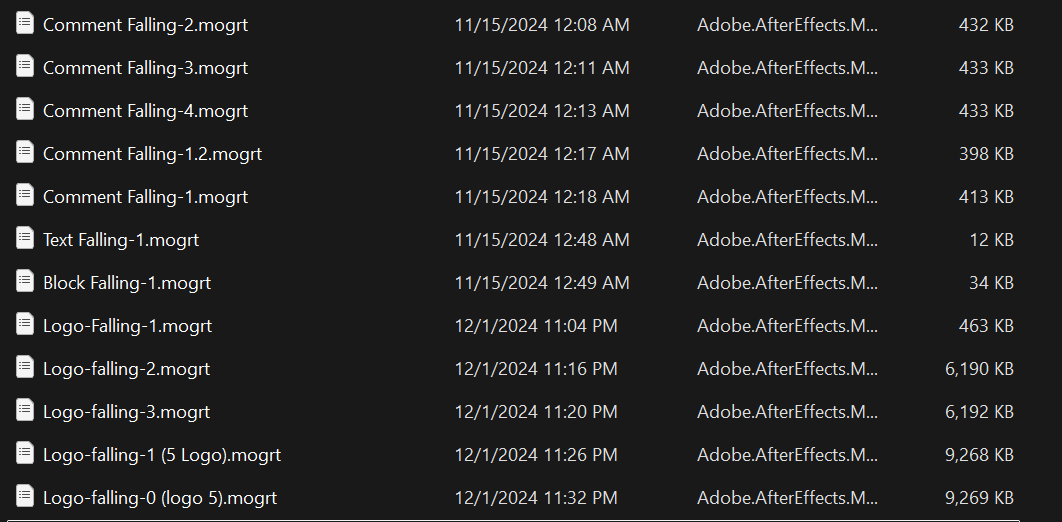Select the icon beside Text Falling-1.mogrt

click(x=25, y=238)
